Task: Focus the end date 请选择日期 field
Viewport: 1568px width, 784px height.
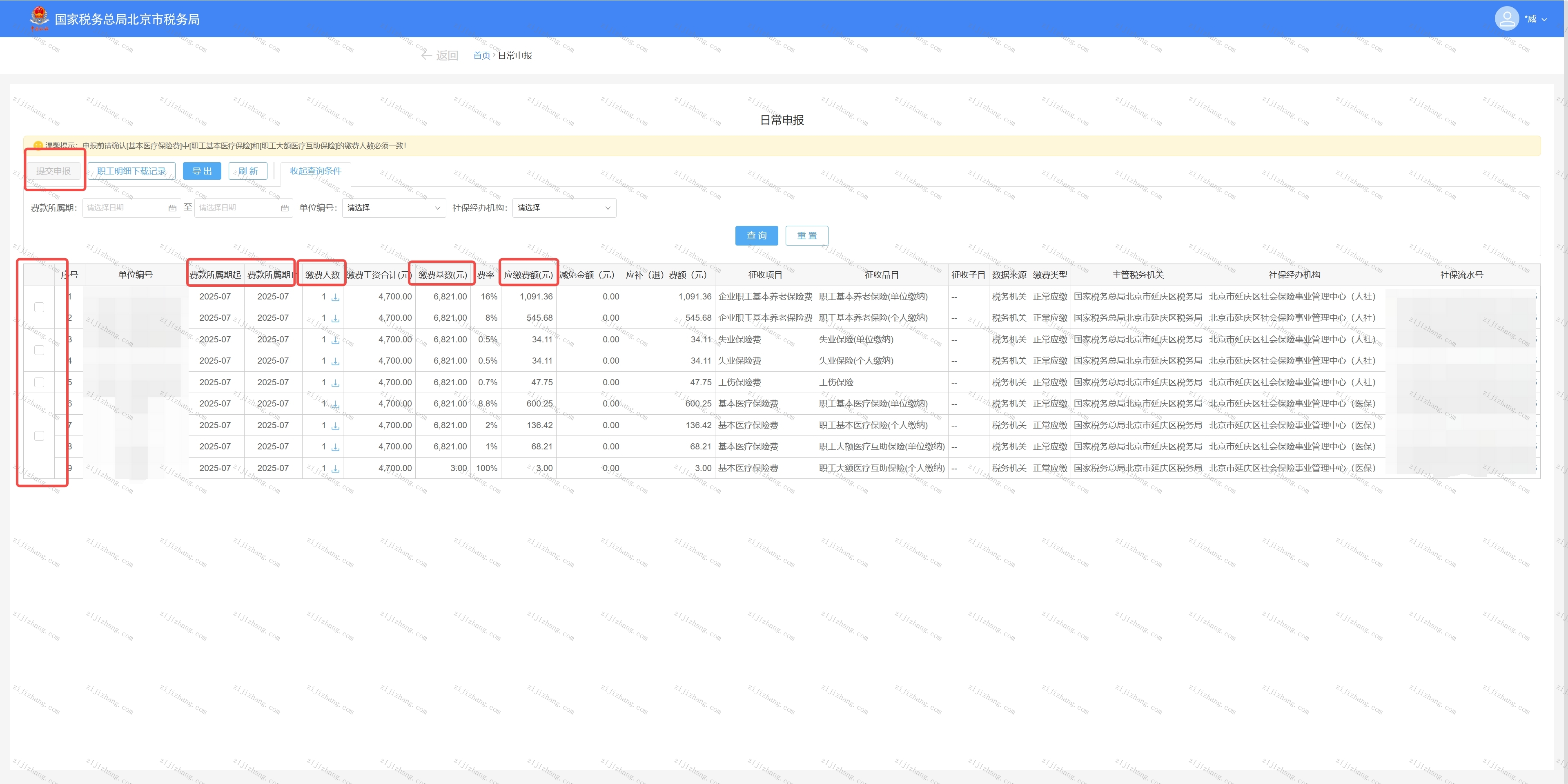Action: (243, 208)
